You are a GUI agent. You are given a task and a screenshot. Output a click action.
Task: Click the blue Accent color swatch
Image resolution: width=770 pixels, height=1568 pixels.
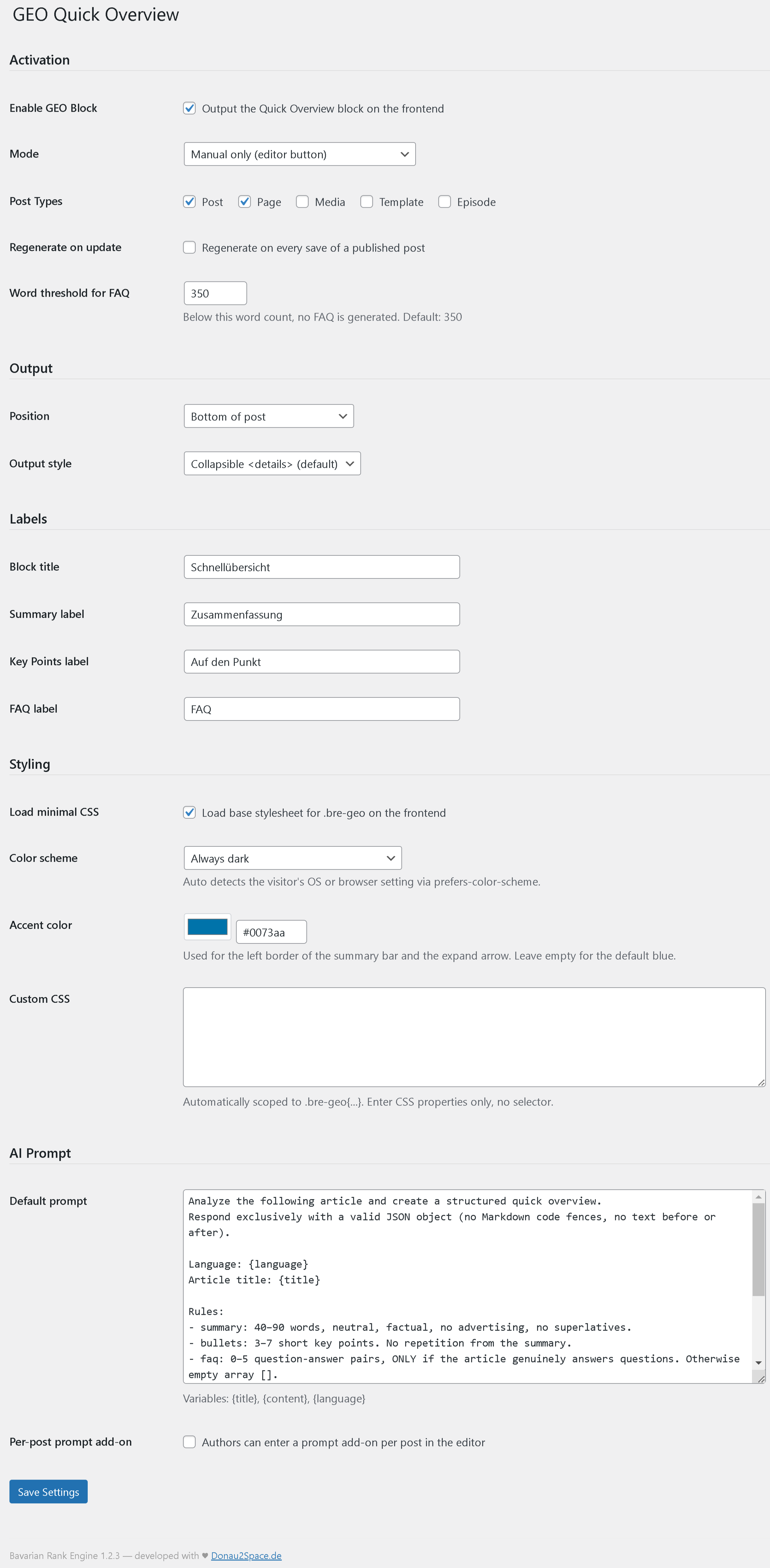[208, 927]
